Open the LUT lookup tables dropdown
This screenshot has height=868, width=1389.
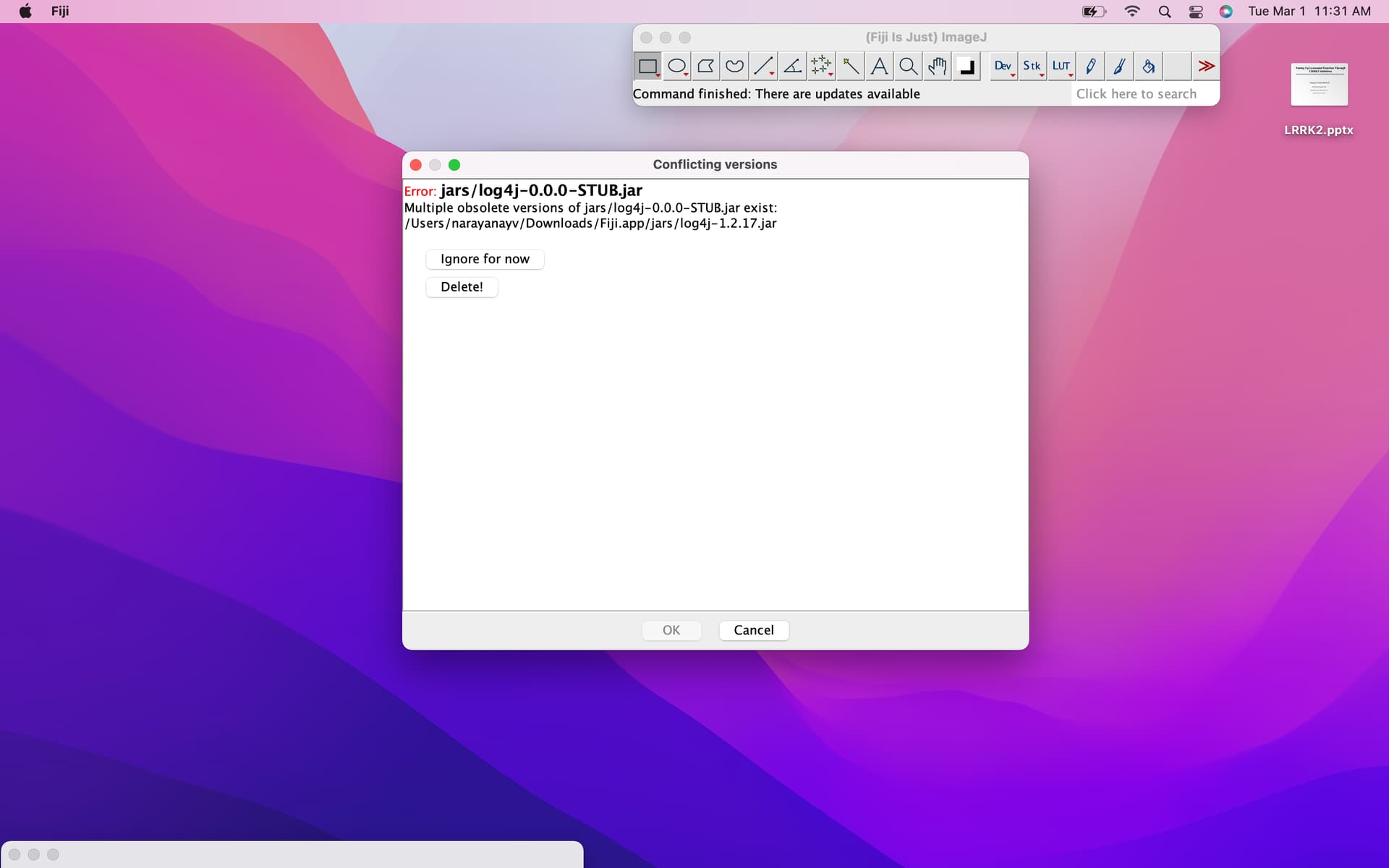[1061, 67]
